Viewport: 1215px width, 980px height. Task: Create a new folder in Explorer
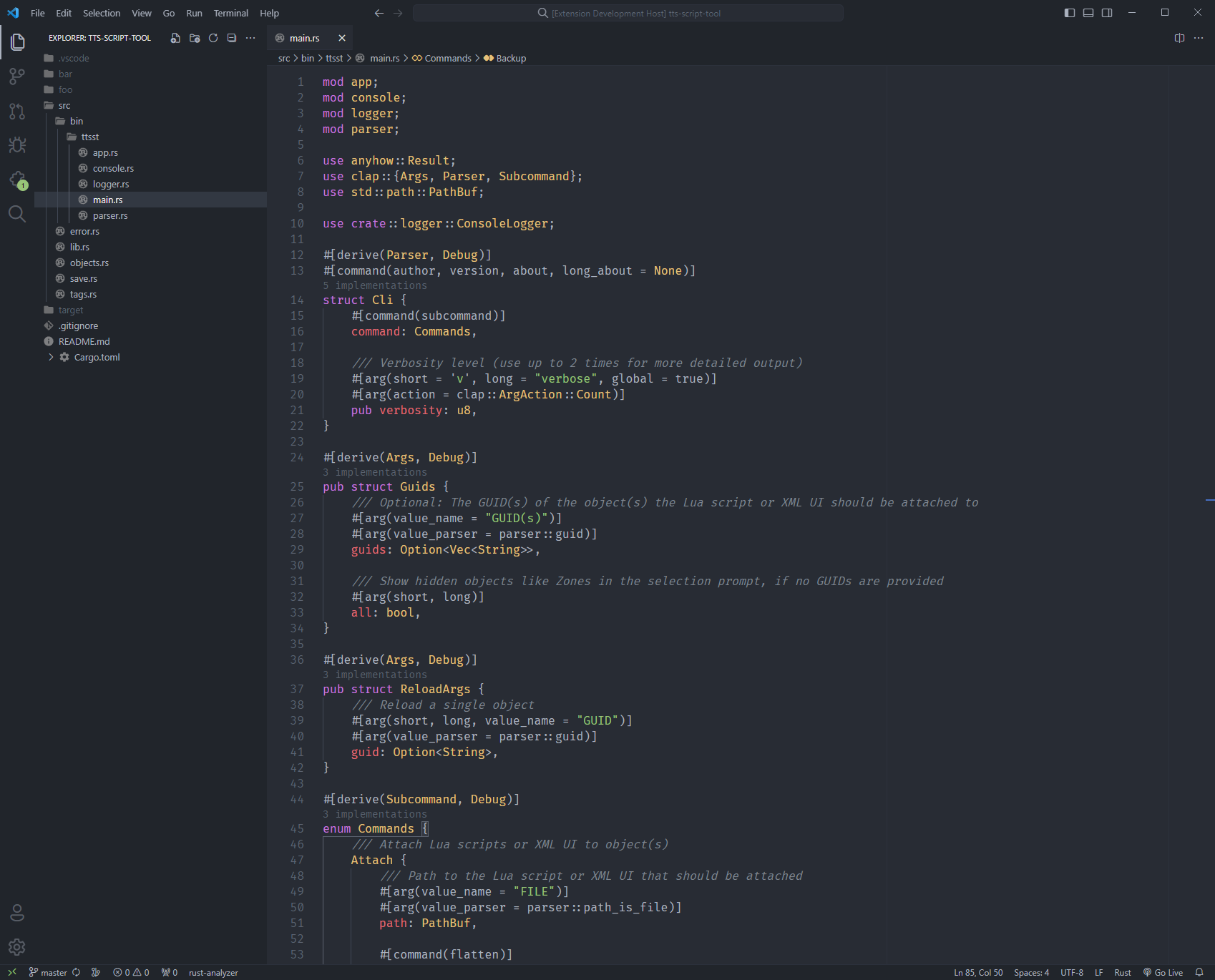[195, 38]
